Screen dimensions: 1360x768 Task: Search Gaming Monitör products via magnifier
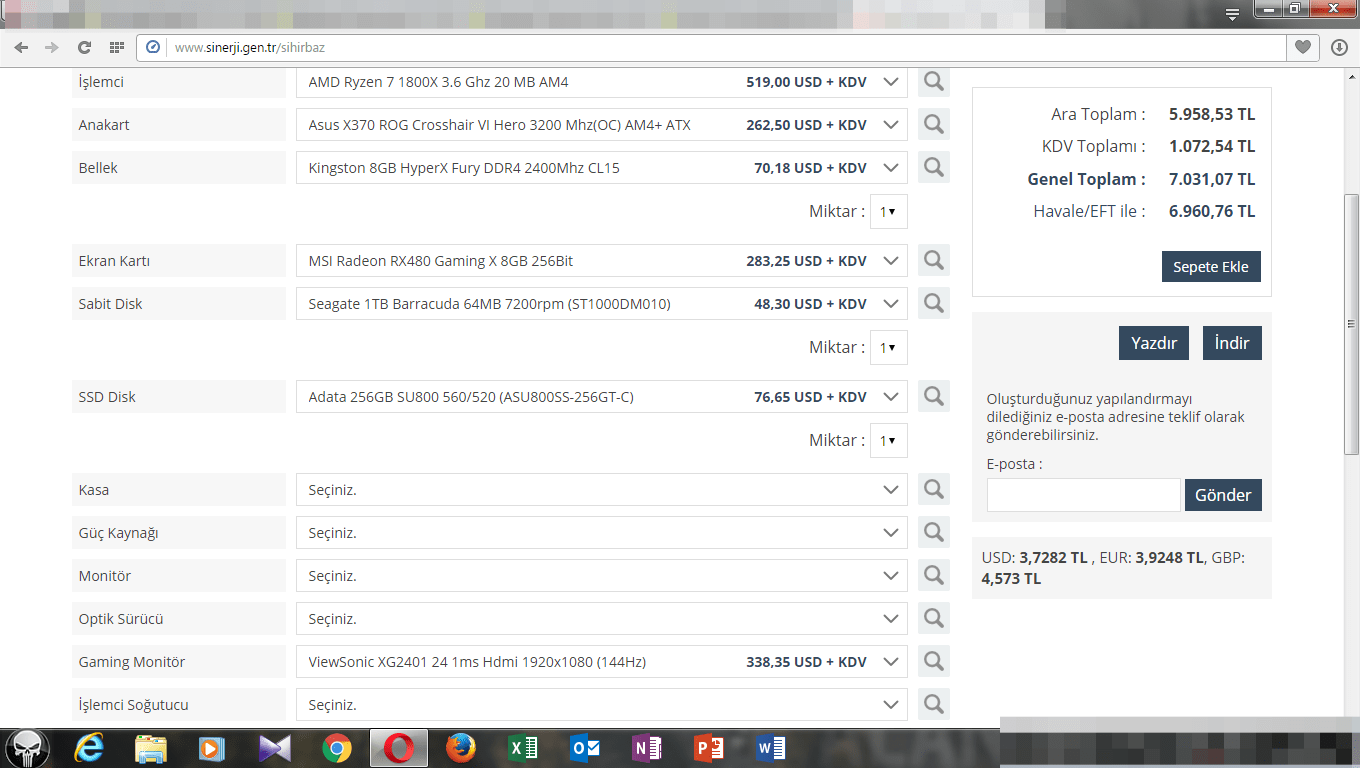pos(934,662)
